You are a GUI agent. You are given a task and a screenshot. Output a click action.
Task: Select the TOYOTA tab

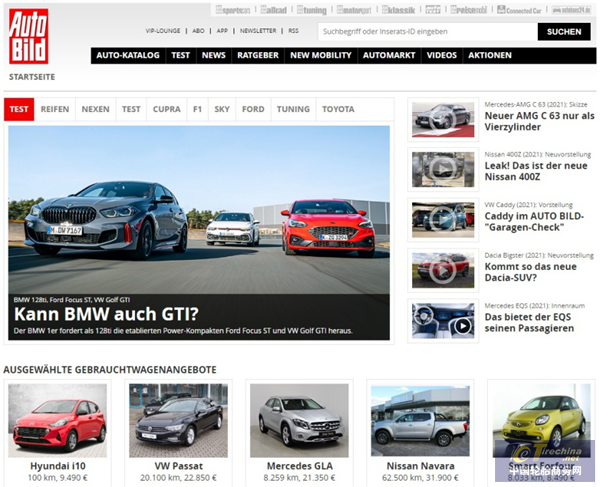coord(338,109)
